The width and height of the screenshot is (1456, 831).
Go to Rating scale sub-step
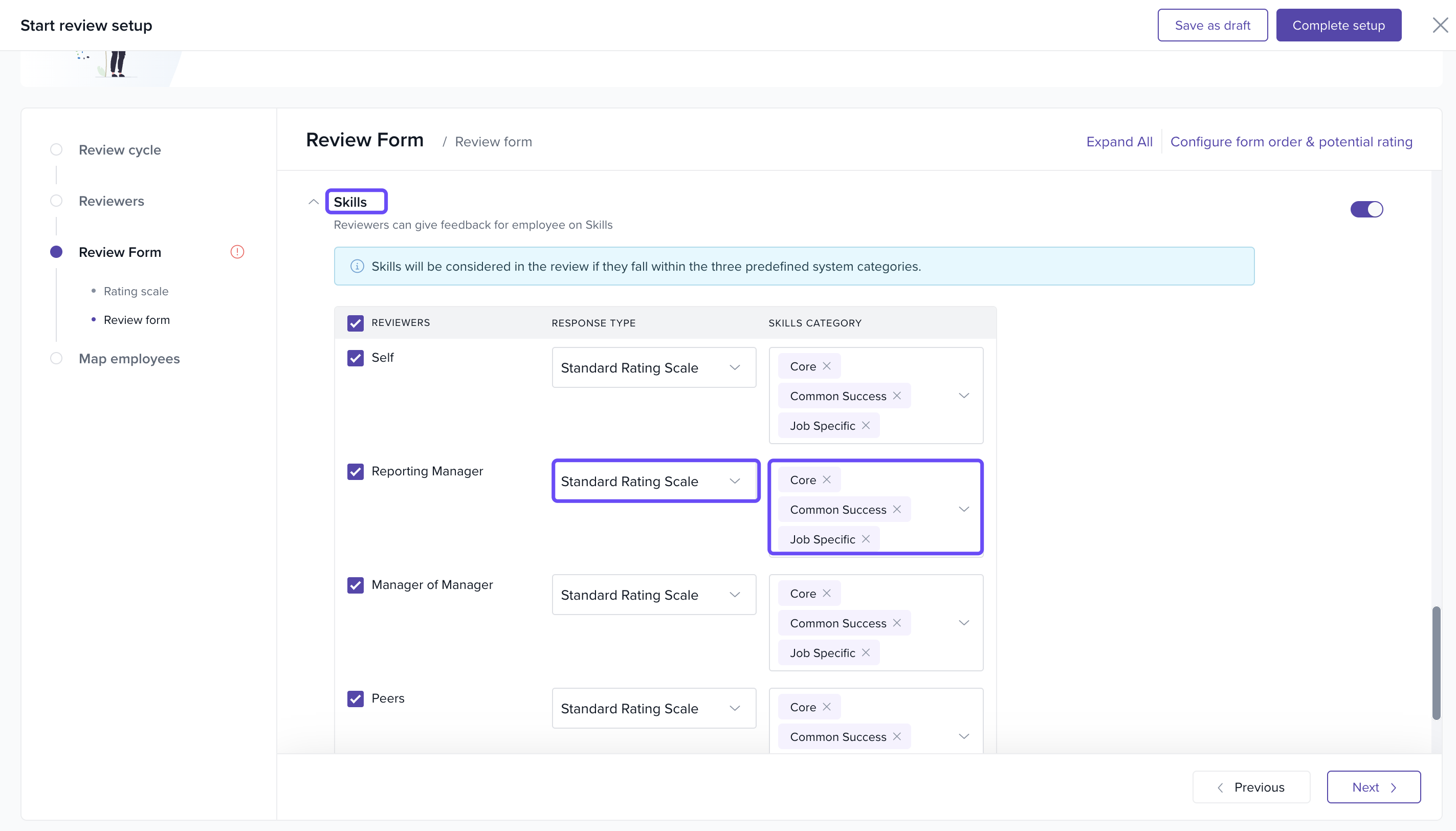click(136, 291)
